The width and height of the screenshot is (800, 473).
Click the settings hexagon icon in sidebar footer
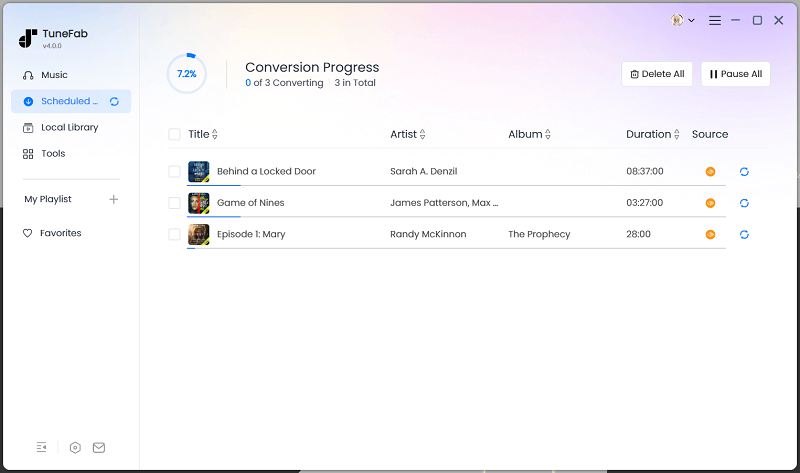[75, 447]
